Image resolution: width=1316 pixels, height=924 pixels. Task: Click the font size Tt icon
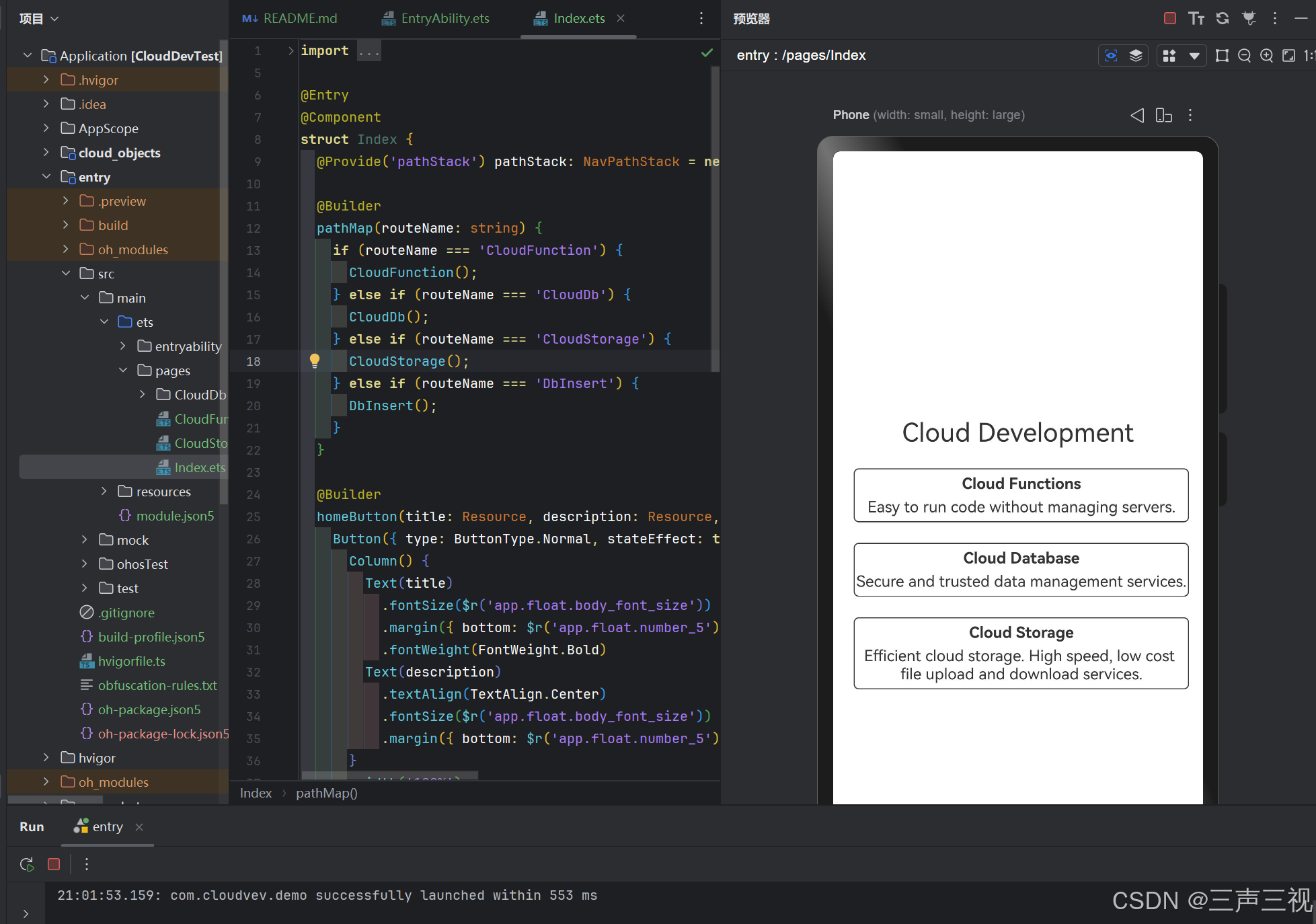point(1196,18)
